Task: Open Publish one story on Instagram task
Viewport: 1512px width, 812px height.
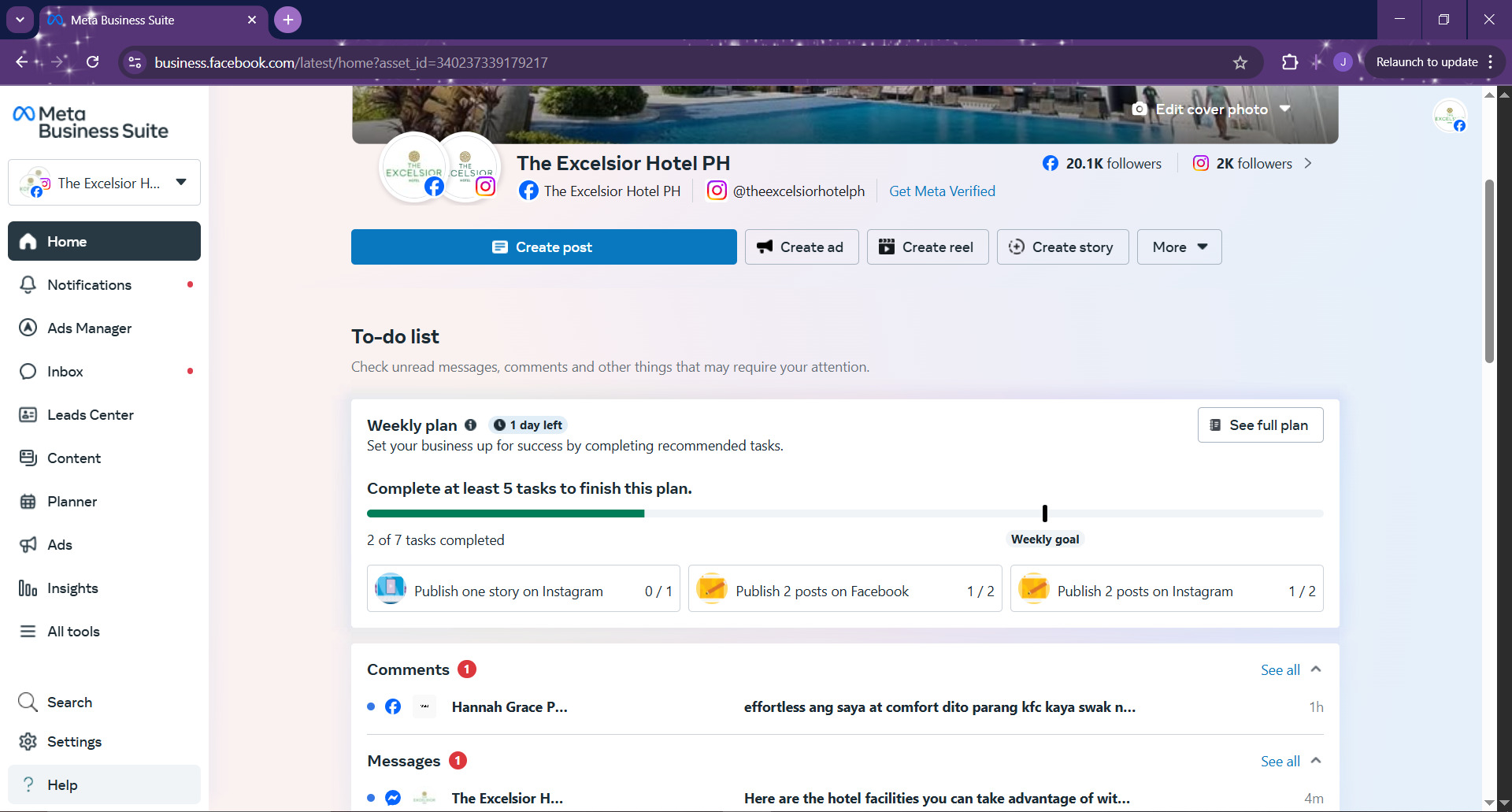Action: point(524,588)
